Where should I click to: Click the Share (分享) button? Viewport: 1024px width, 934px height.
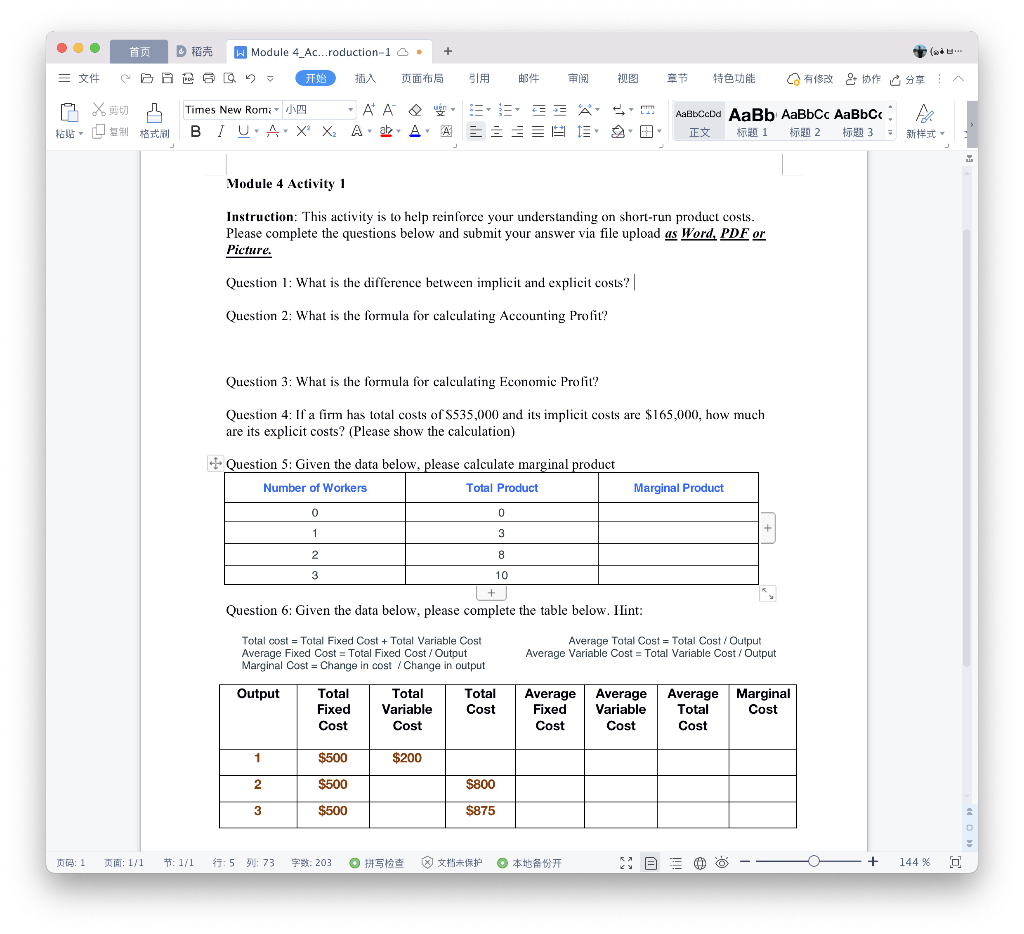907,79
